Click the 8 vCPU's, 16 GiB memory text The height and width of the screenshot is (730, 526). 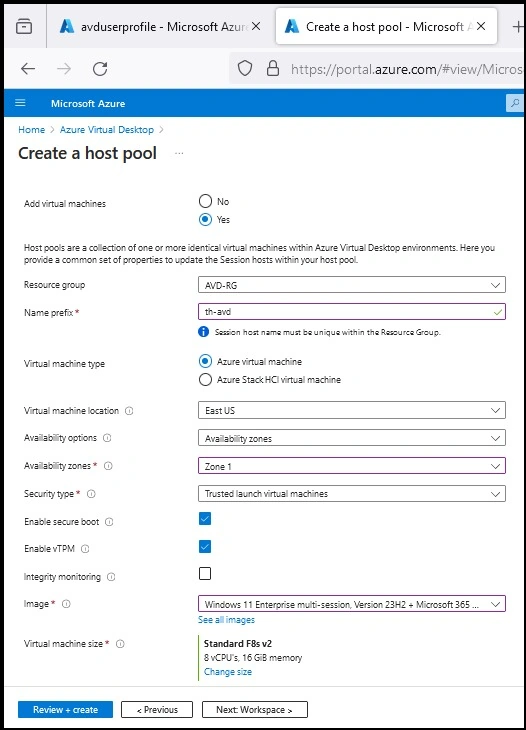[253, 657]
